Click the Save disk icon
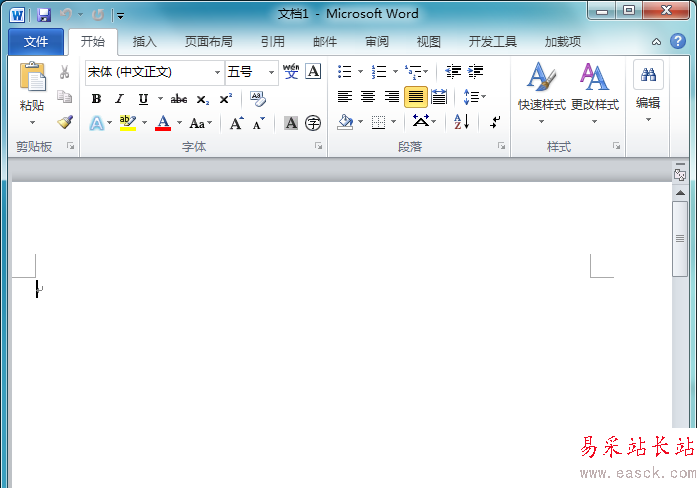 (x=44, y=15)
